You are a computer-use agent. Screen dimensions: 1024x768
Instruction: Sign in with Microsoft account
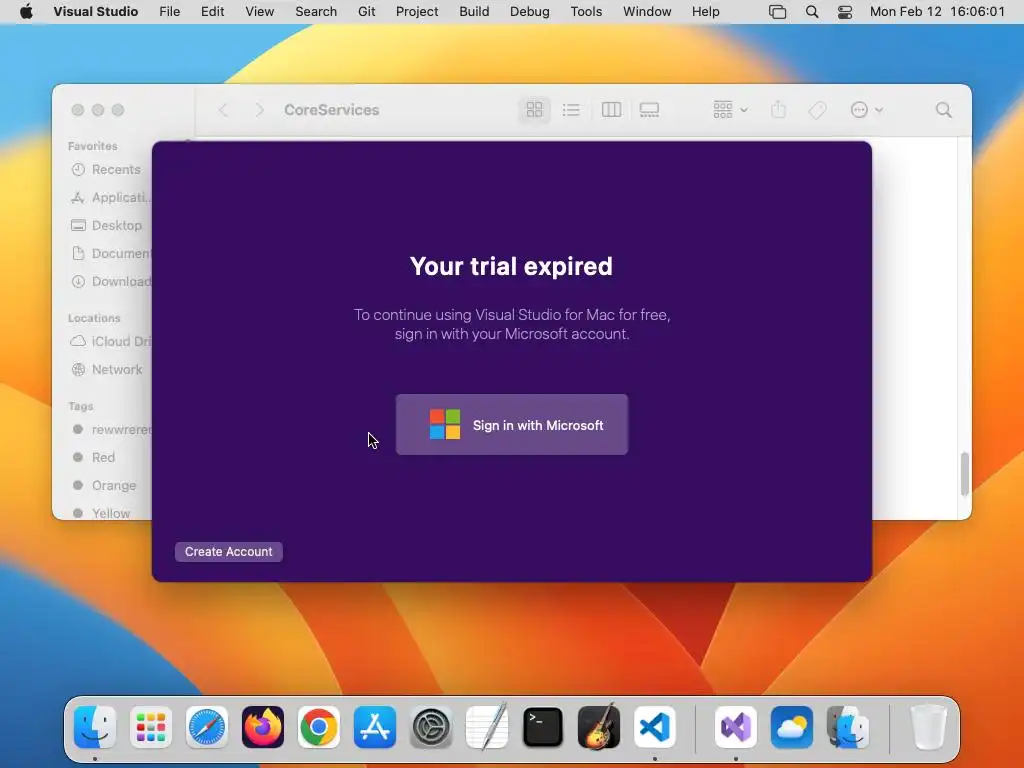(511, 424)
